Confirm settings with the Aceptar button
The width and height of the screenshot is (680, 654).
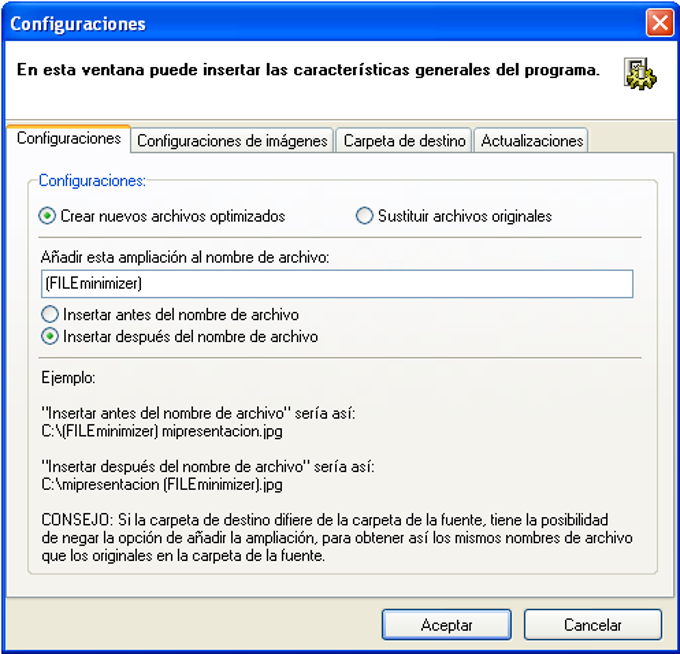(446, 625)
